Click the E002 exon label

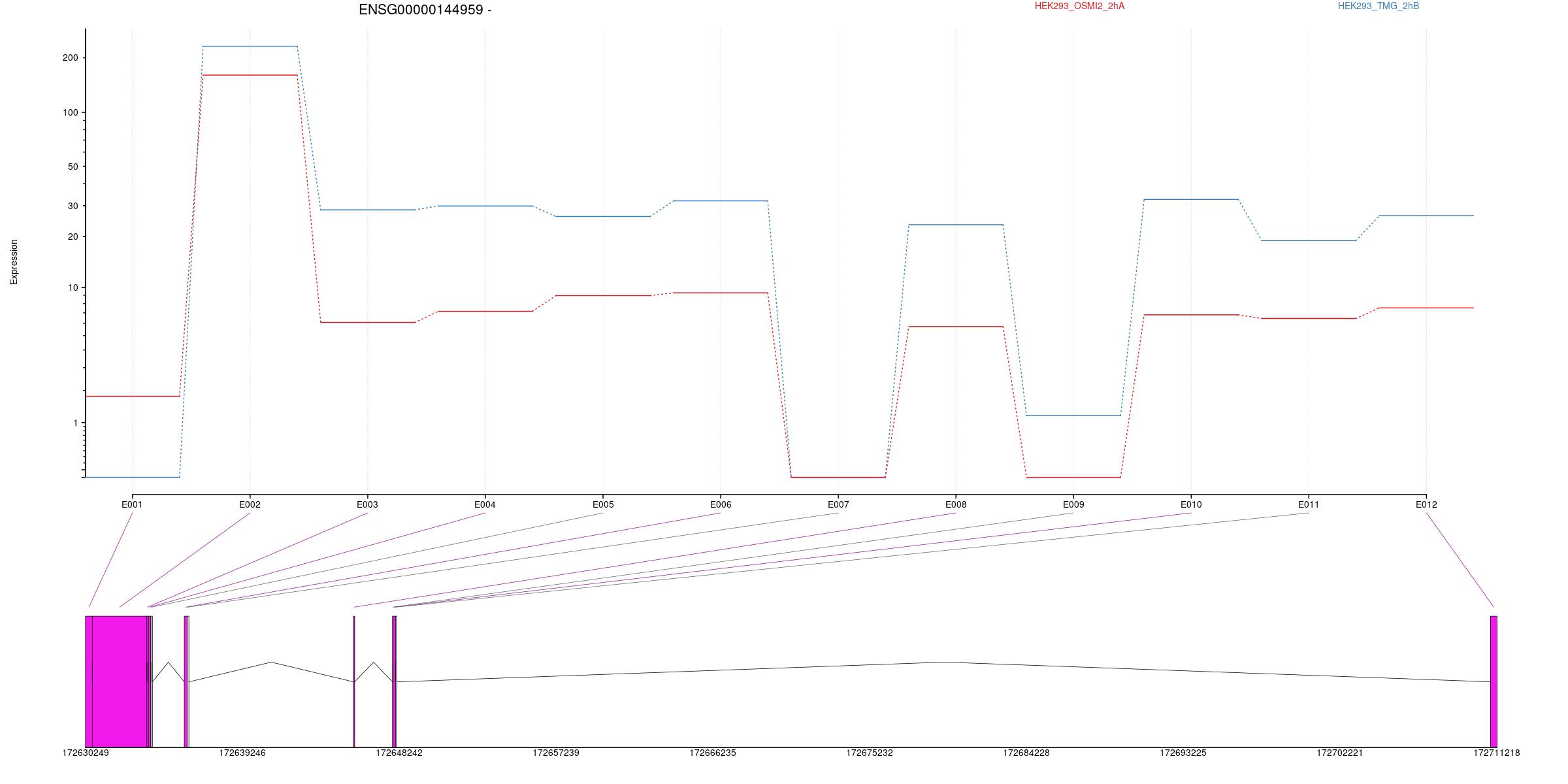pos(250,504)
